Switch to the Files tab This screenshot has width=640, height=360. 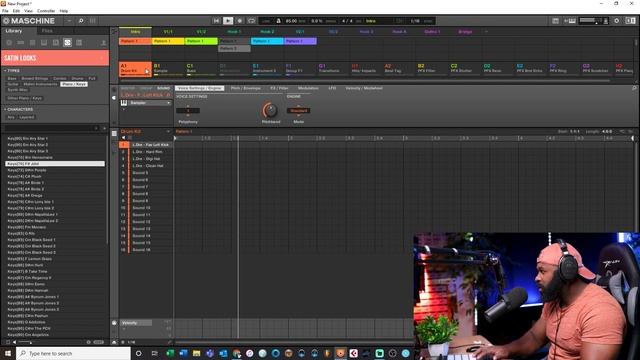coord(47,31)
